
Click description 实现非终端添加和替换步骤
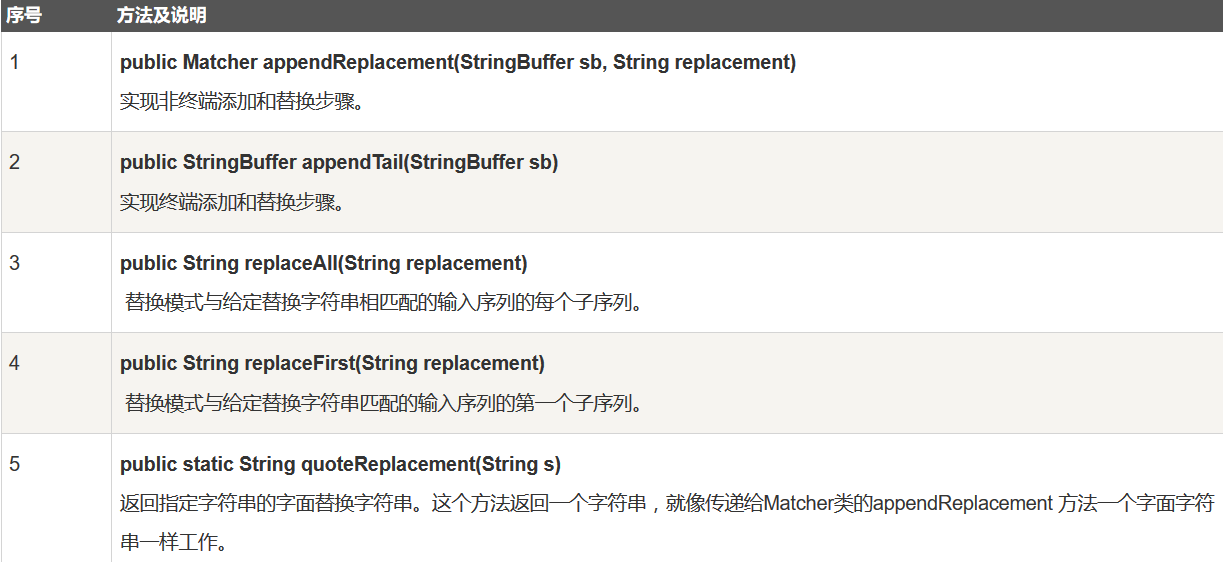coord(242,102)
